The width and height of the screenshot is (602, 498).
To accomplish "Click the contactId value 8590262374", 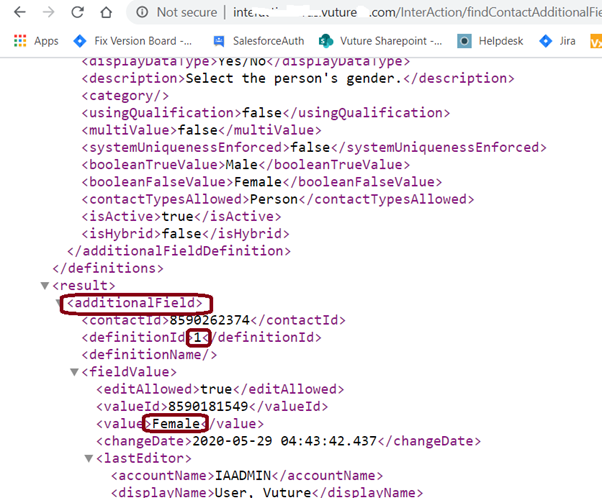I will click(x=210, y=320).
